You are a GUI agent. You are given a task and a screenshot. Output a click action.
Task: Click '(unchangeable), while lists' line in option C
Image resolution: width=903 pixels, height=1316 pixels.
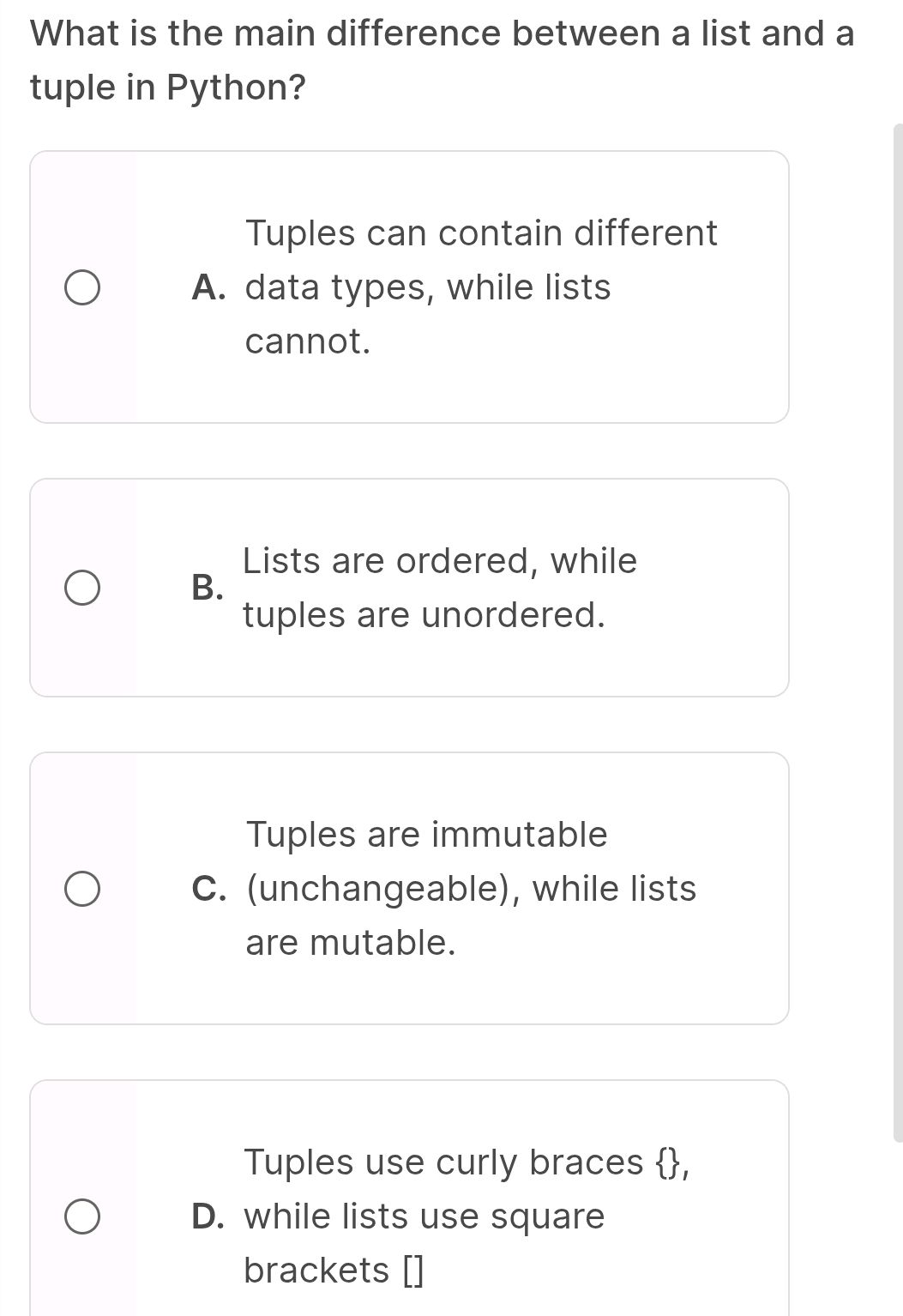471,890
